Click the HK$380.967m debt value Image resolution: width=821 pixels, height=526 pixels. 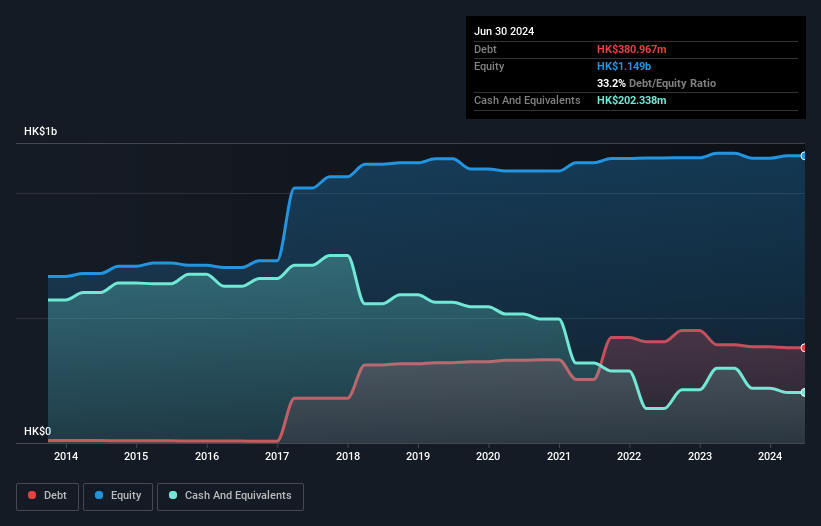(x=631, y=49)
